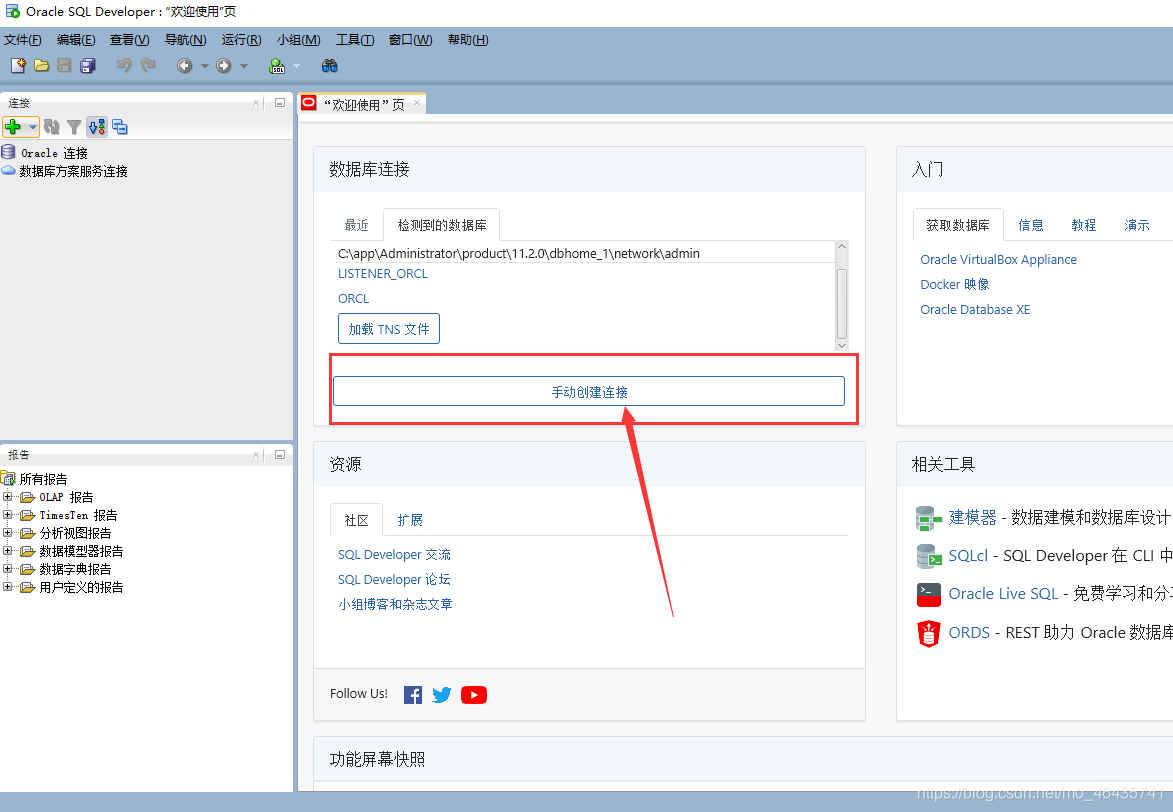The height and width of the screenshot is (812, 1173).
Task: Click the New file toolbar icon
Action: 18,66
